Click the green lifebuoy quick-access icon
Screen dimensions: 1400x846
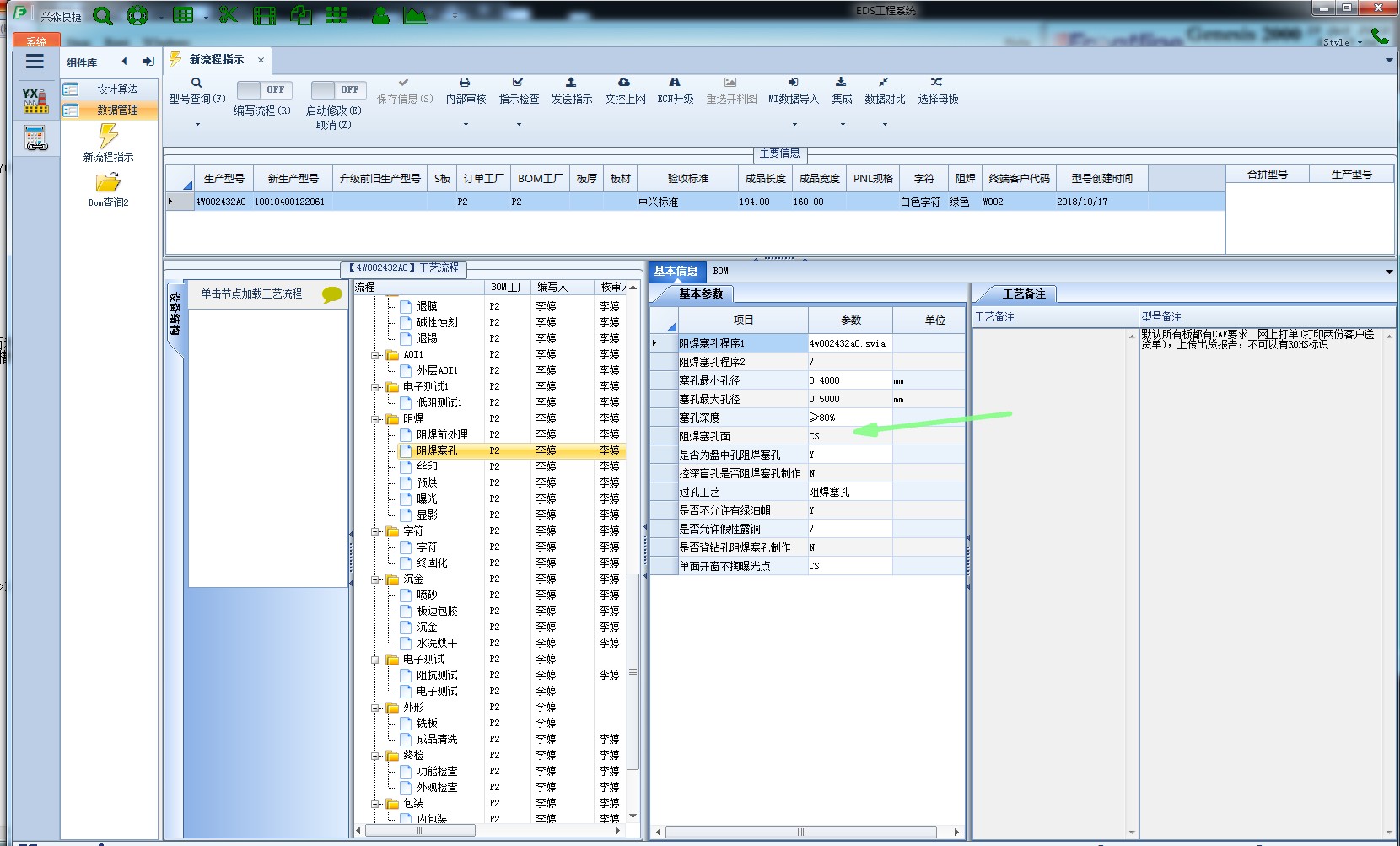[137, 15]
